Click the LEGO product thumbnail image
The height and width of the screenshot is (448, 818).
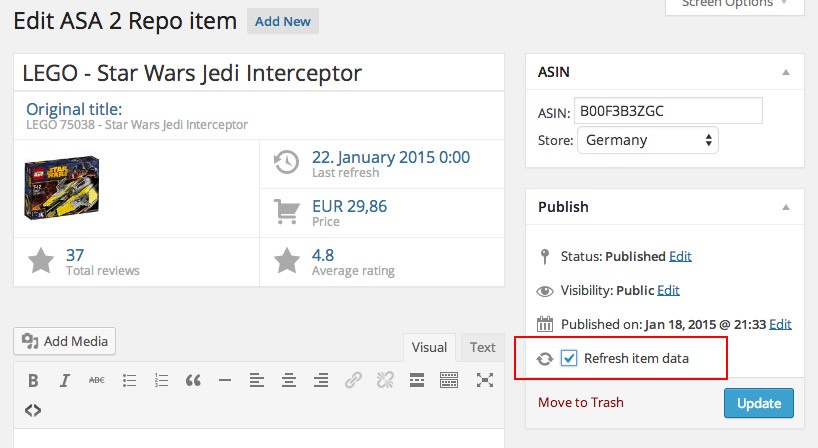[x=61, y=187]
